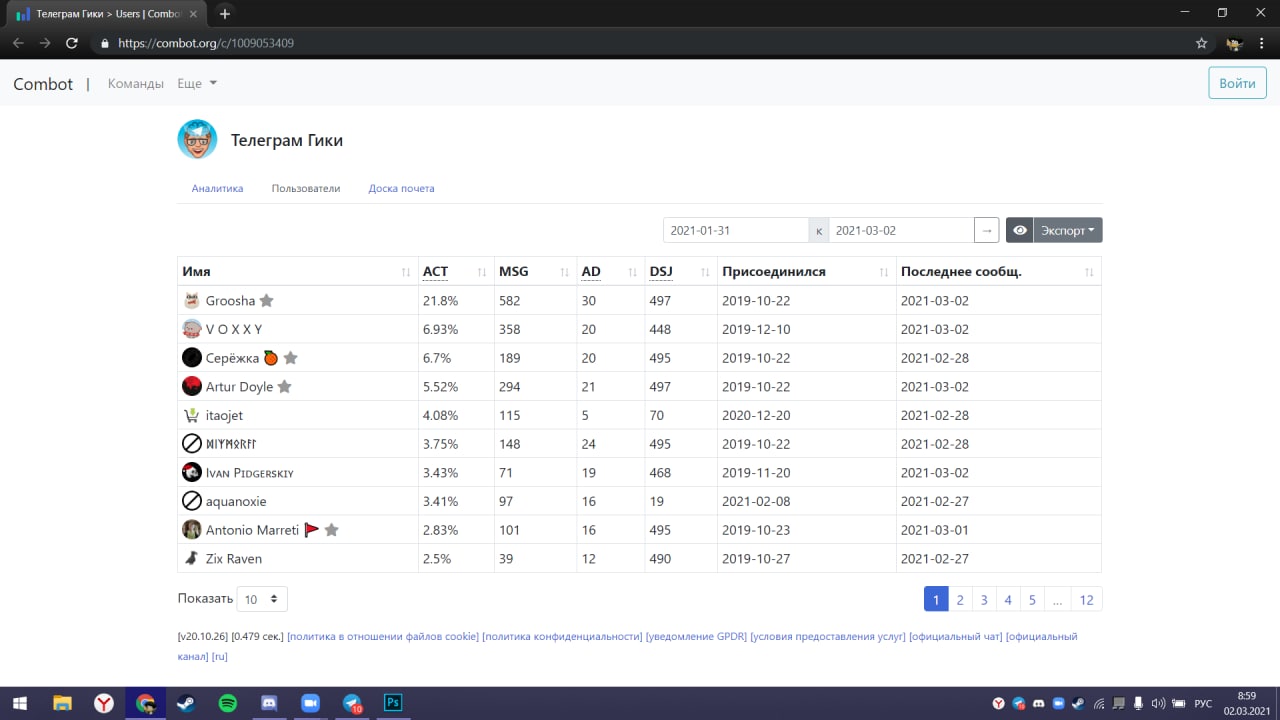Select the Пользователи tab

306,188
